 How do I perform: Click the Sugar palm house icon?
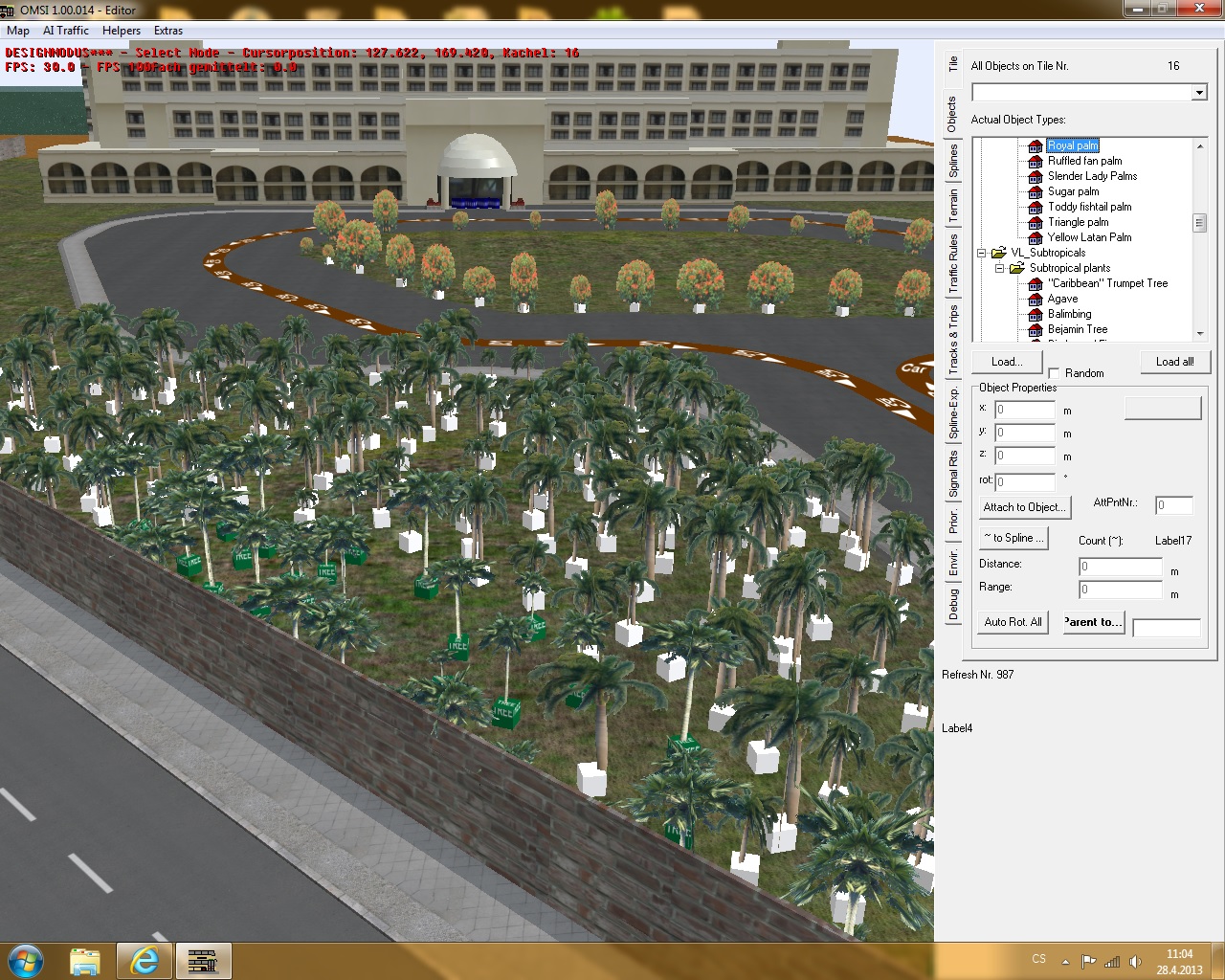[1035, 192]
